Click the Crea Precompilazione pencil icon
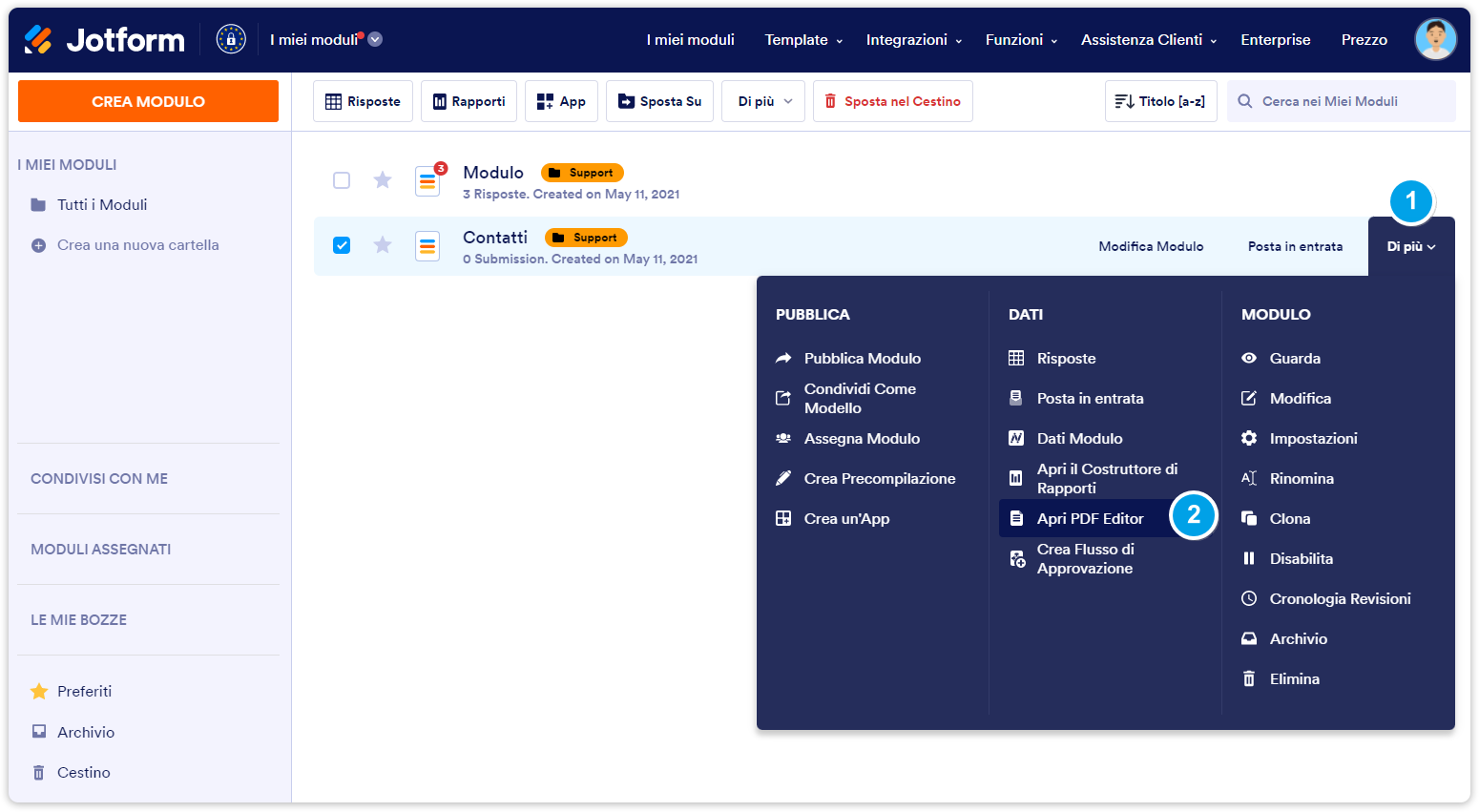The width and height of the screenshot is (1479, 812). (x=783, y=479)
